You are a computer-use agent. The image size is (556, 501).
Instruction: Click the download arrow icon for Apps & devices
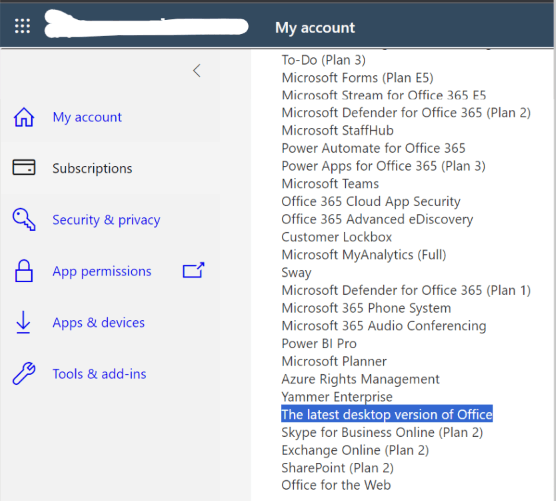(x=23, y=322)
